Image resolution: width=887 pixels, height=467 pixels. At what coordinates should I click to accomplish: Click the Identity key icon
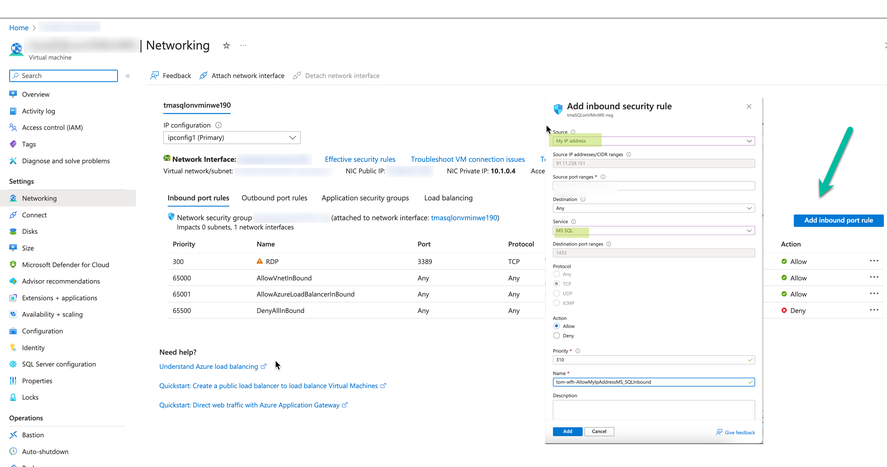click(x=13, y=348)
